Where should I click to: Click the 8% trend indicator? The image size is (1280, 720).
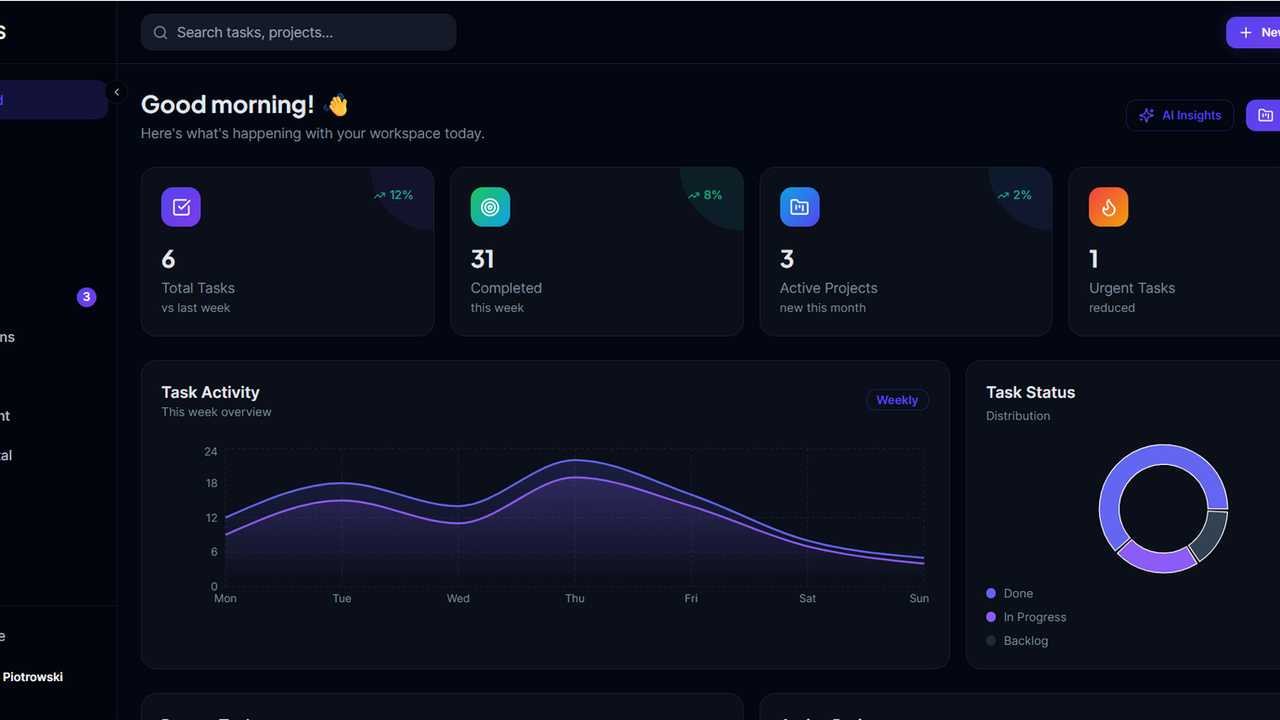click(704, 195)
